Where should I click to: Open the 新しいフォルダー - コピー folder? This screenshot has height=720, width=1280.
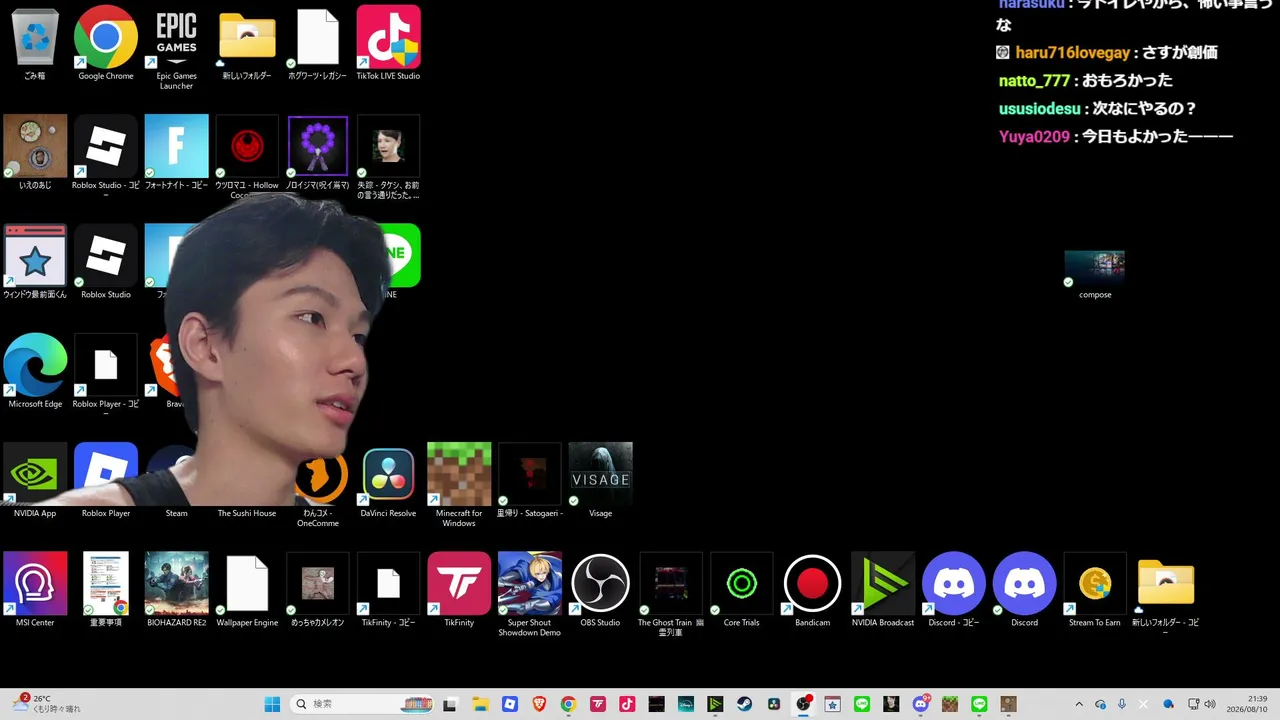tap(1166, 594)
